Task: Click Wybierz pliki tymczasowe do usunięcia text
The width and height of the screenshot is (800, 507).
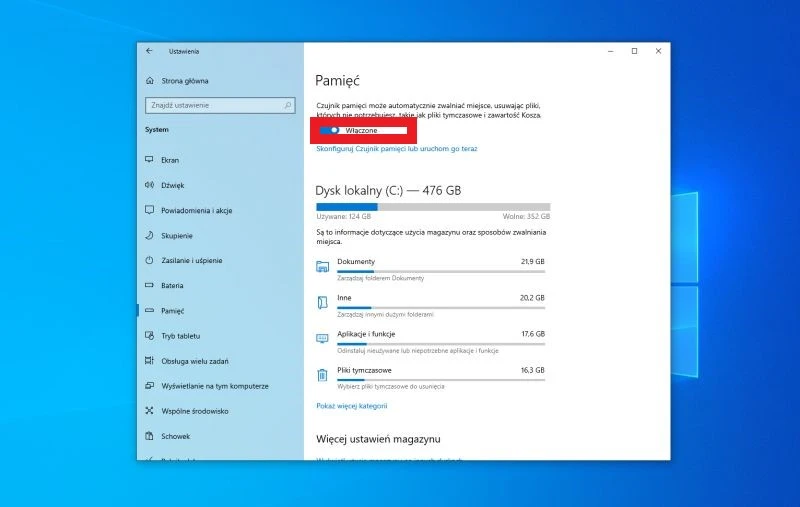Action: click(391, 387)
